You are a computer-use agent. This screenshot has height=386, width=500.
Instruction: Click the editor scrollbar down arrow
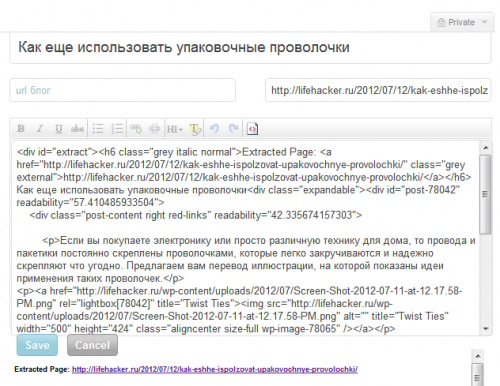pyautogui.click(x=486, y=329)
